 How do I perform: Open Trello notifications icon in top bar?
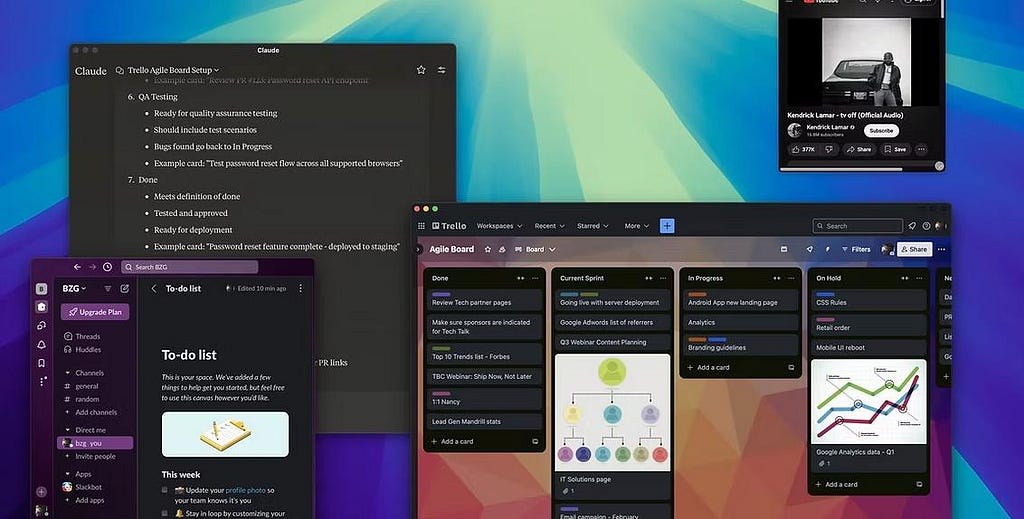point(912,226)
